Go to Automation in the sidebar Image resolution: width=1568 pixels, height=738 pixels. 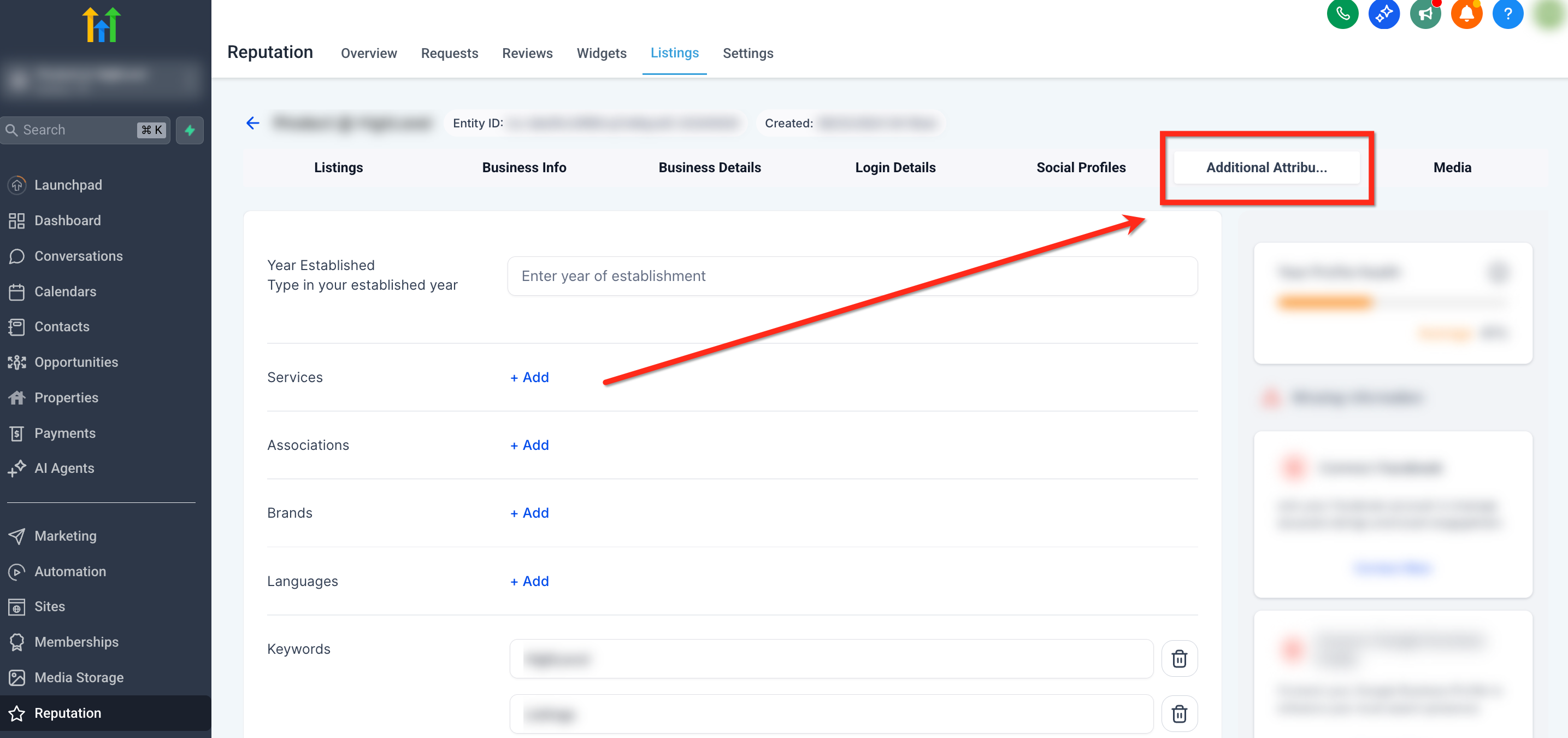coord(70,572)
